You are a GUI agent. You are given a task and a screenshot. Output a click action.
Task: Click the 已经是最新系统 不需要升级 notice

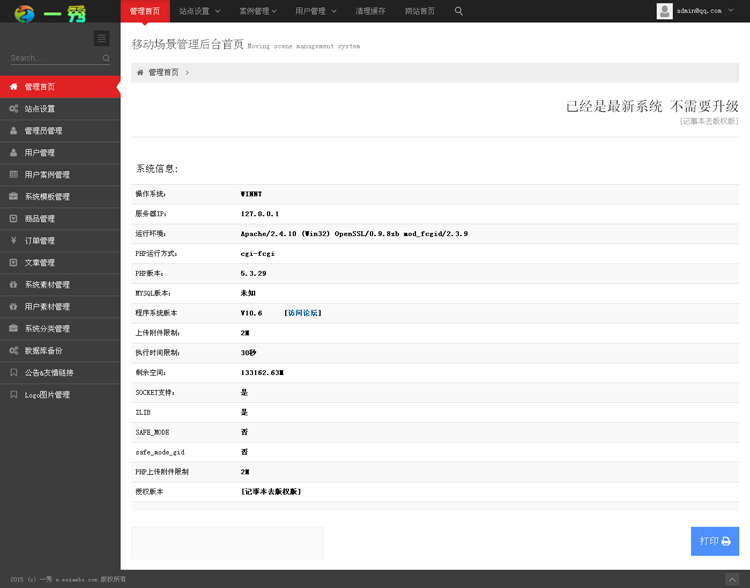[x=652, y=106]
